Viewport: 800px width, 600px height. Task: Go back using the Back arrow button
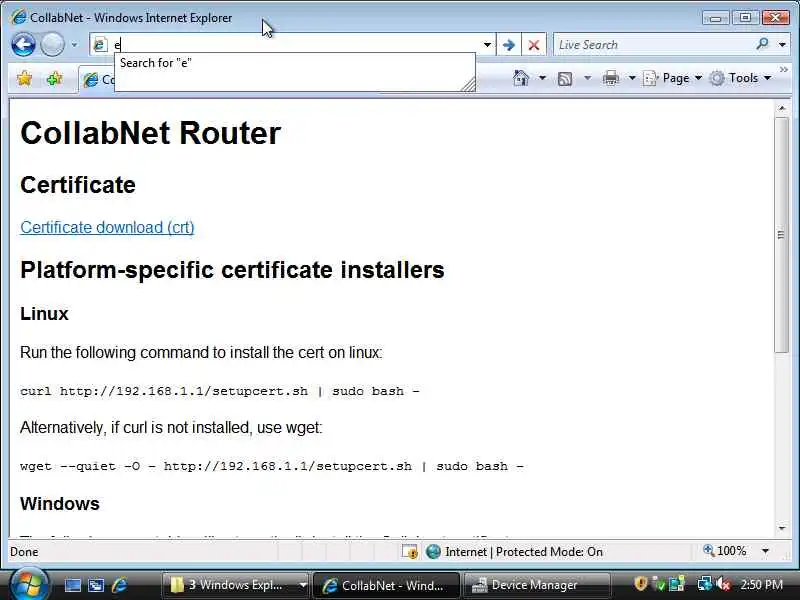pyautogui.click(x=23, y=45)
